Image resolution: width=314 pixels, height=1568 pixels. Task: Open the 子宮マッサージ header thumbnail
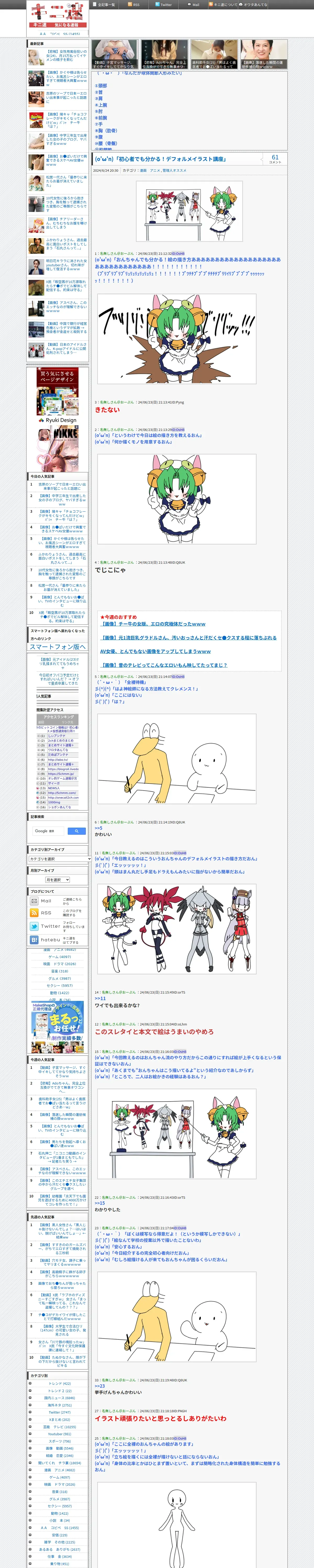(115, 54)
